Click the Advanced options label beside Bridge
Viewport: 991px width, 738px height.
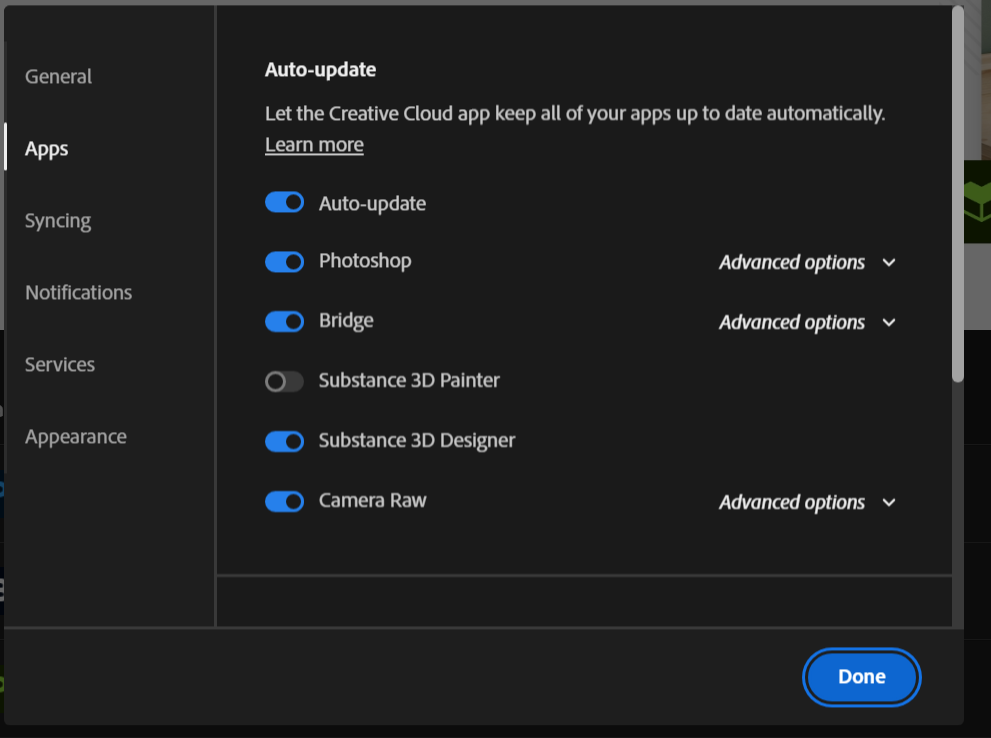click(792, 322)
